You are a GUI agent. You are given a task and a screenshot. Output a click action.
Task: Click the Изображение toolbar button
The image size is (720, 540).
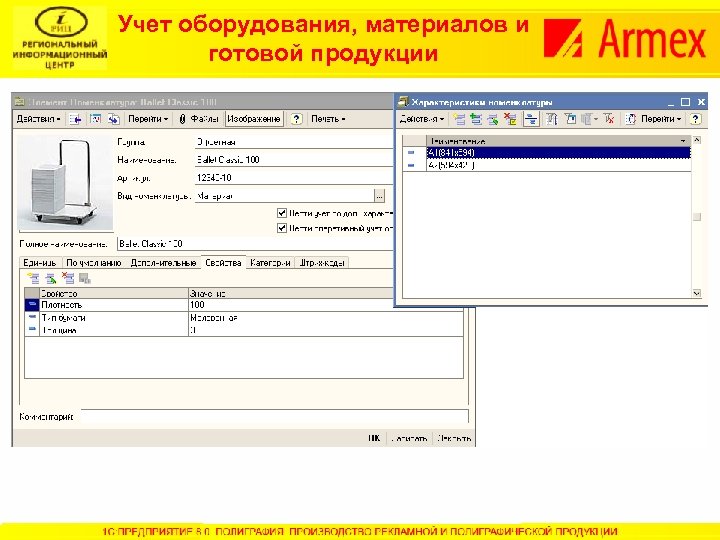[x=254, y=119]
